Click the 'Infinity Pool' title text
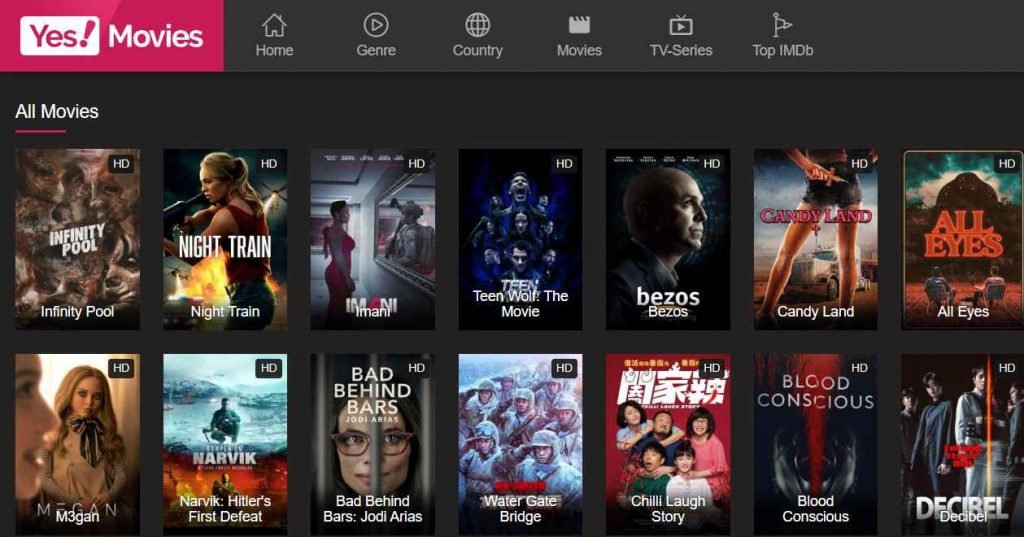Viewport: 1024px width, 537px height. [78, 312]
